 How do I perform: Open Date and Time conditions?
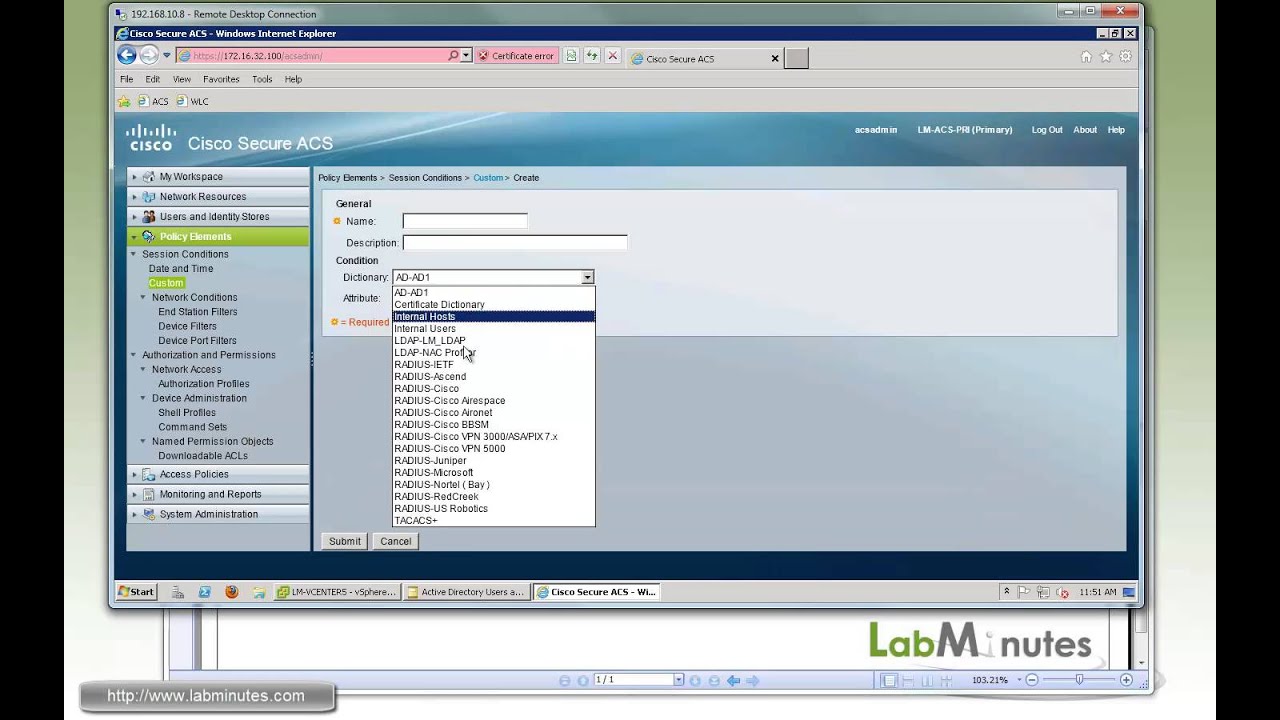[181, 269]
